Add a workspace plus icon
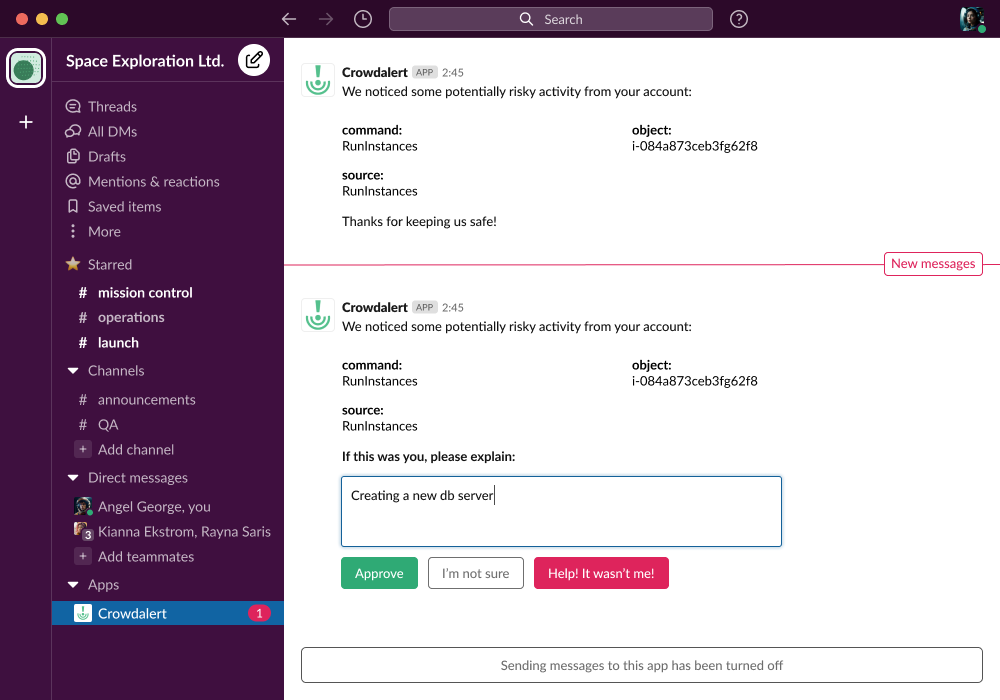 click(x=26, y=122)
